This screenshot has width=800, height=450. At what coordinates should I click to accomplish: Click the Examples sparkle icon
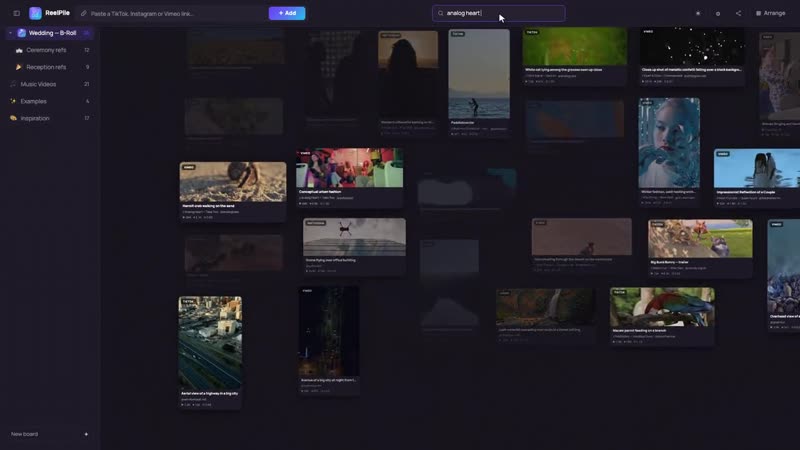click(x=13, y=101)
